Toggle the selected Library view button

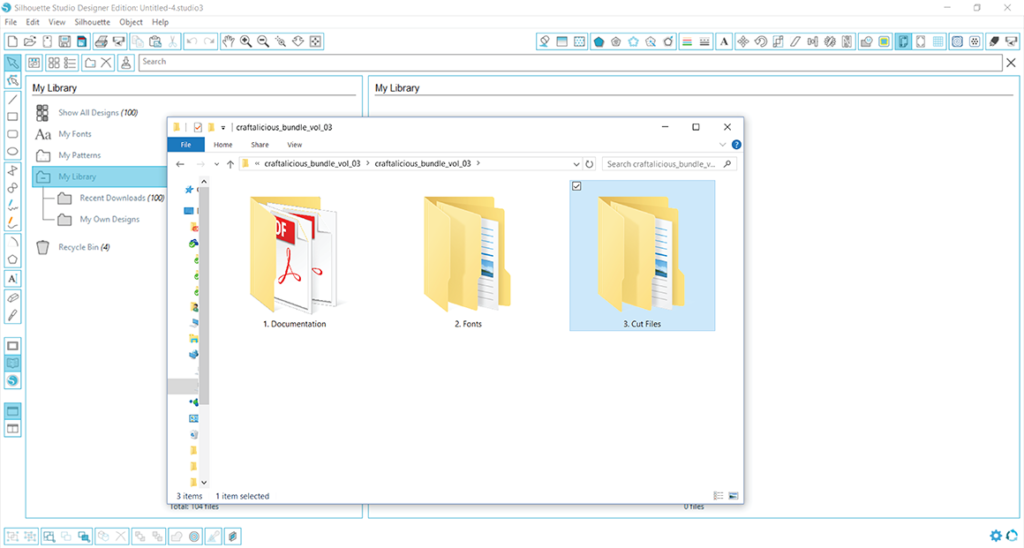[x=12, y=363]
